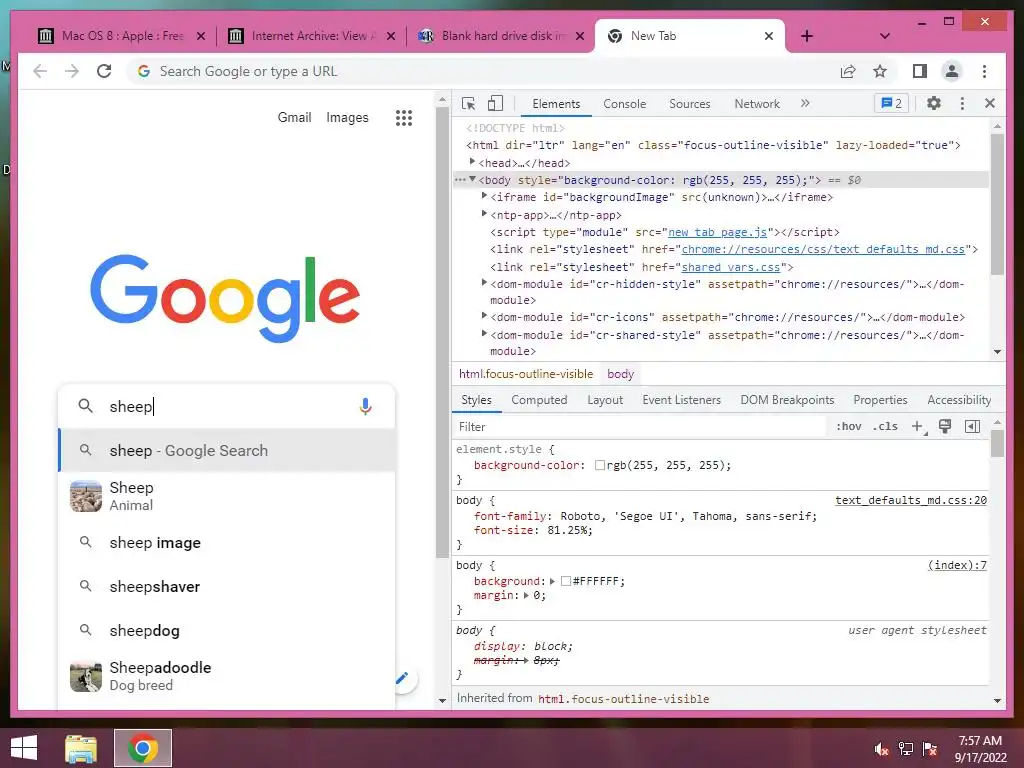Toggle the computed styles sidebar icon
This screenshot has width=1024, height=768.
(972, 426)
